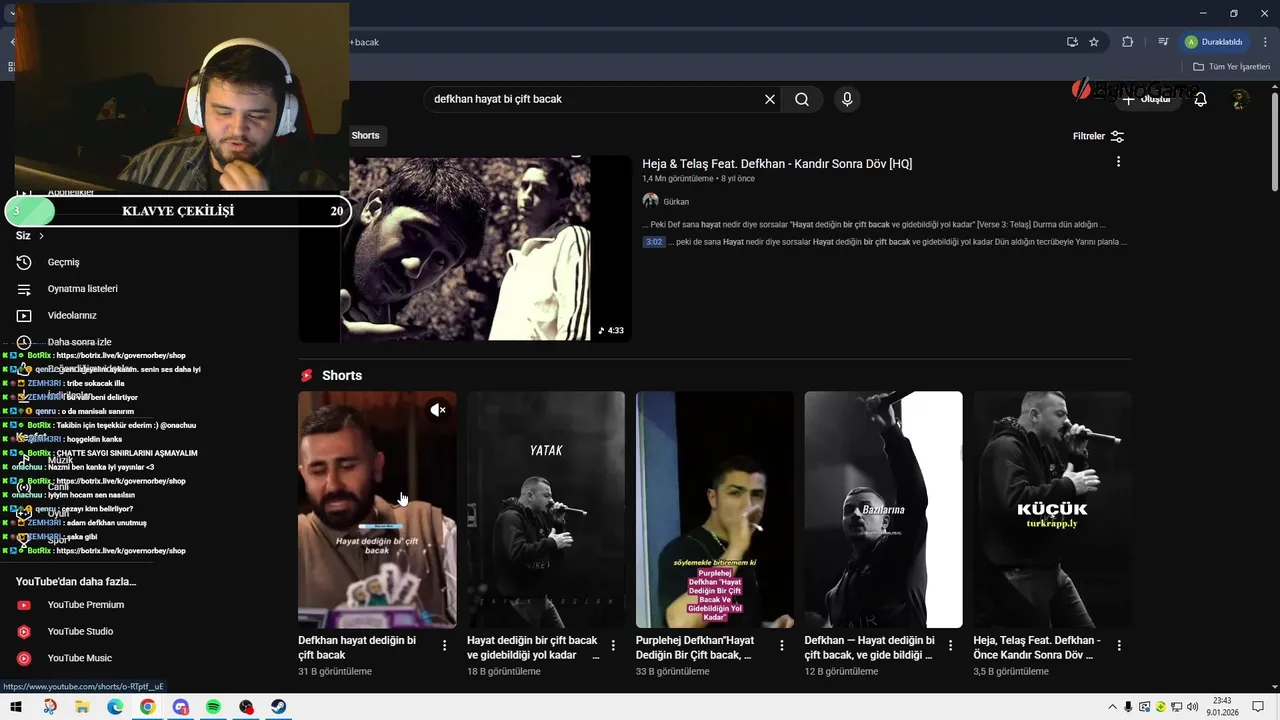Image resolution: width=1280 pixels, height=720 pixels.
Task: Open Chrome profile Duraklatıldı button
Action: pos(1214,42)
